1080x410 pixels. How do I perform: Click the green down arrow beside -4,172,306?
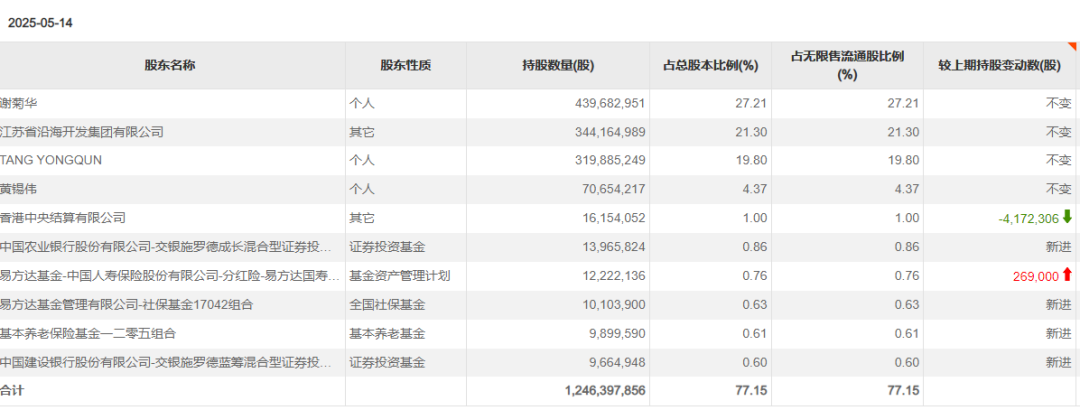tap(1068, 217)
